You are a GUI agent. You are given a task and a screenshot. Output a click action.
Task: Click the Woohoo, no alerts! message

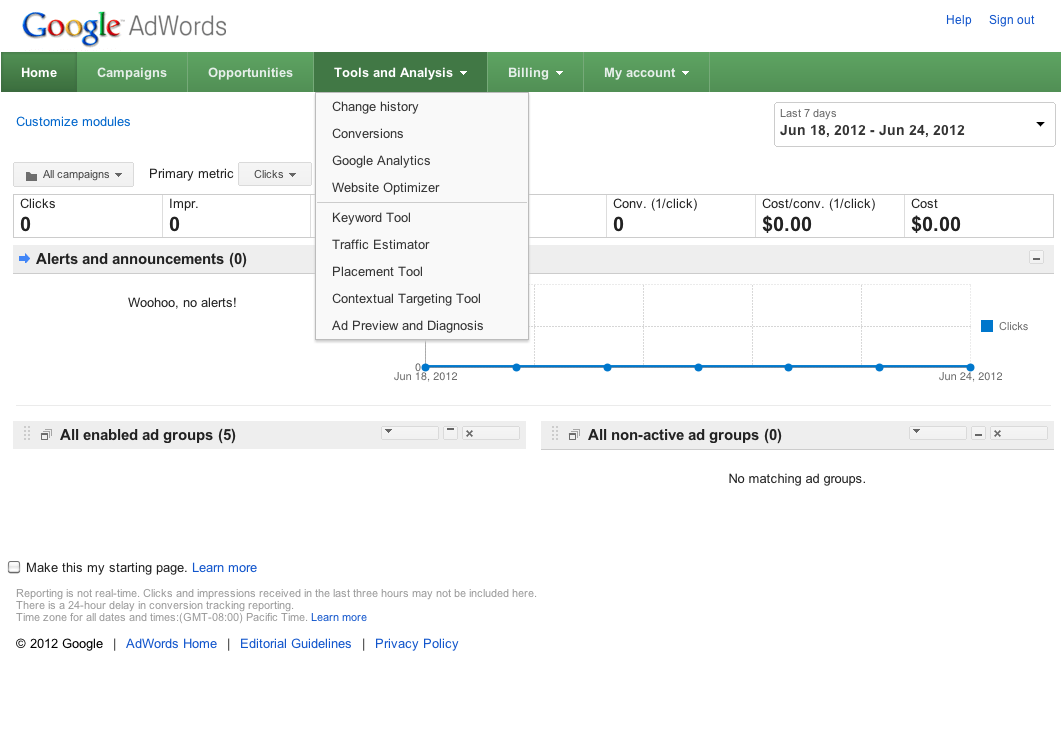pos(182,303)
